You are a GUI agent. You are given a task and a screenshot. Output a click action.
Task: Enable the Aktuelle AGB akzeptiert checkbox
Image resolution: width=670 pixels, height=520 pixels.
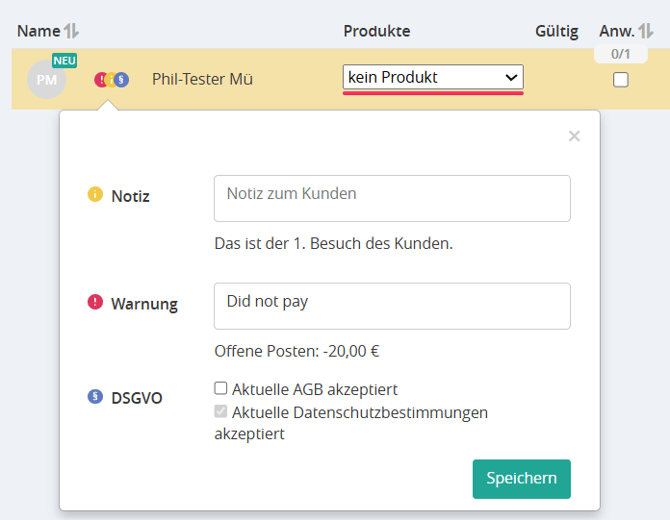pos(221,389)
